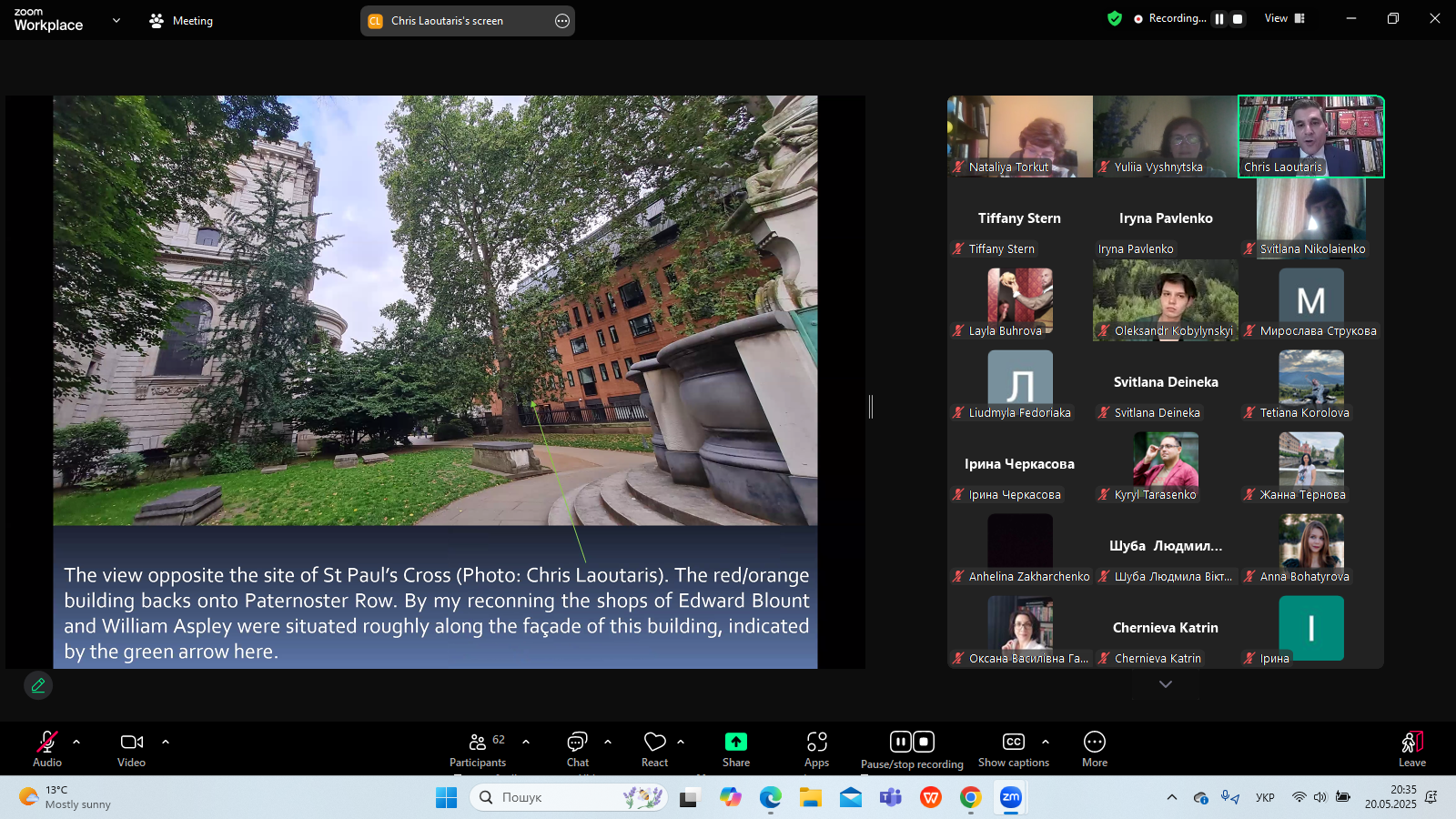This screenshot has width=1456, height=819.
Task: Toggle the camera with Video button
Action: (132, 749)
